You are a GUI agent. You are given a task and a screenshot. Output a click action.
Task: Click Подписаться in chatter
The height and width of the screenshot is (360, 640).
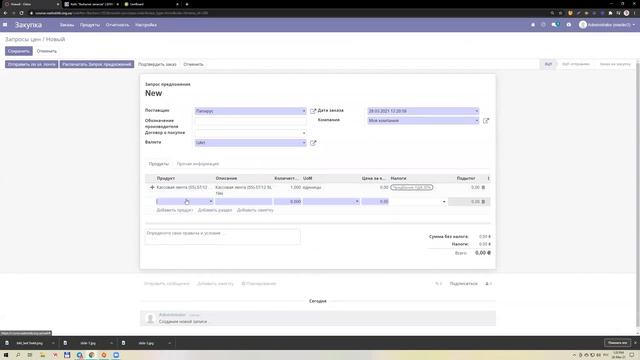pos(464,284)
